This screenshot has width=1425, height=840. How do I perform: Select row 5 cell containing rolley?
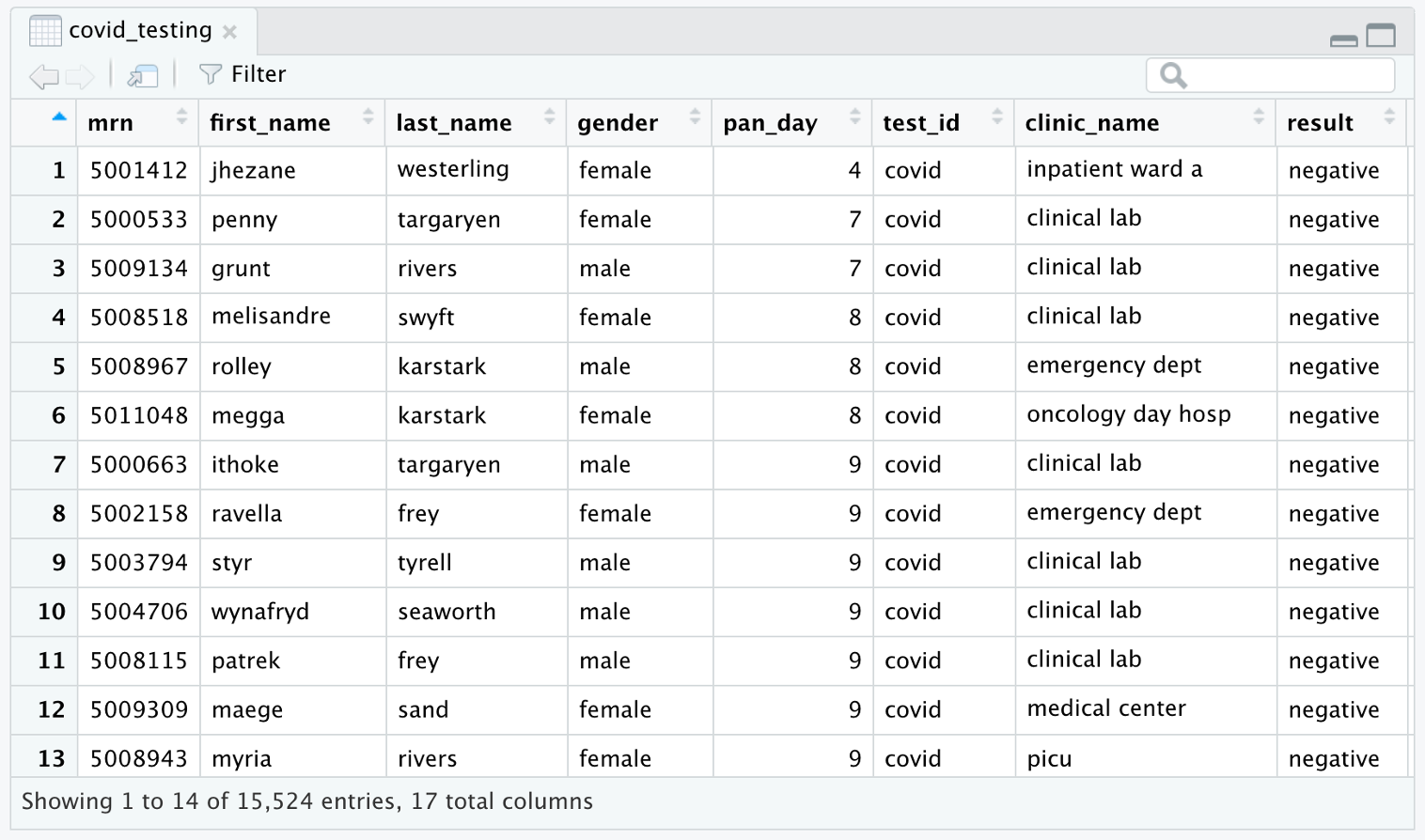click(x=242, y=366)
